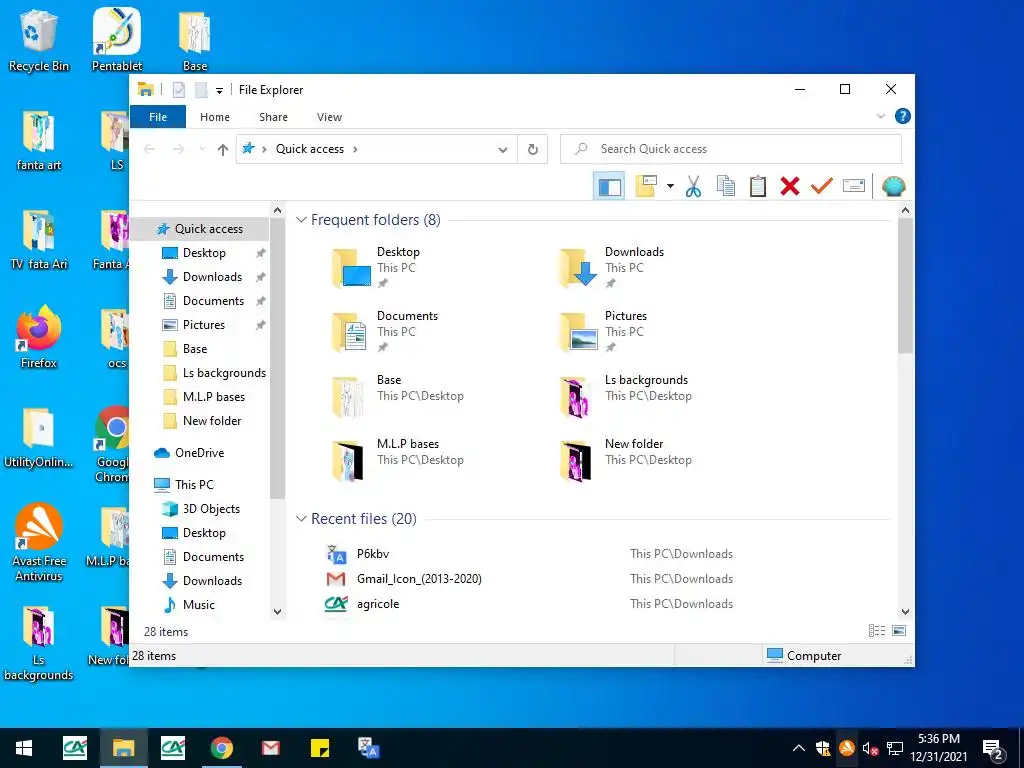Screen dimensions: 1024x768
Task: Select the Avast Free Antivirus desktop icon
Action: click(39, 542)
